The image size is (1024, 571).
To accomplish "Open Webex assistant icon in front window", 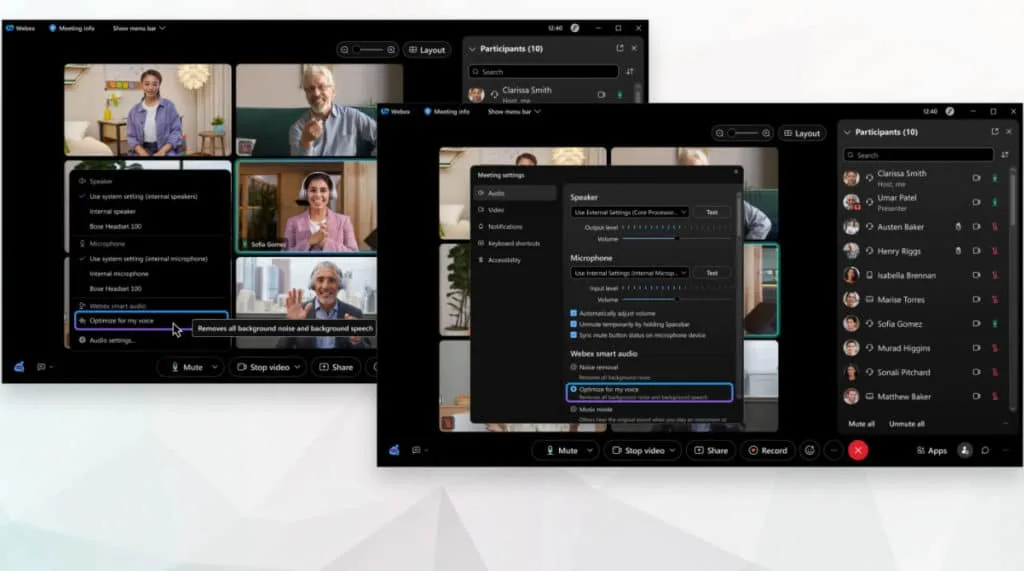I will pyautogui.click(x=394, y=450).
